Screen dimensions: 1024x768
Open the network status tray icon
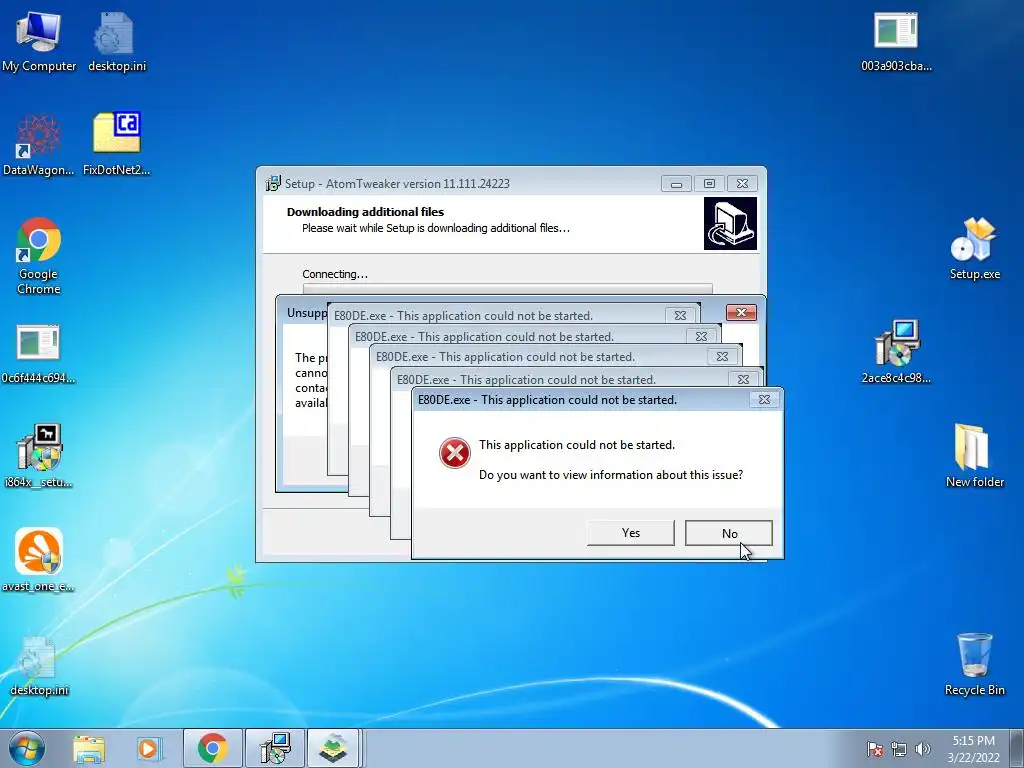899,749
